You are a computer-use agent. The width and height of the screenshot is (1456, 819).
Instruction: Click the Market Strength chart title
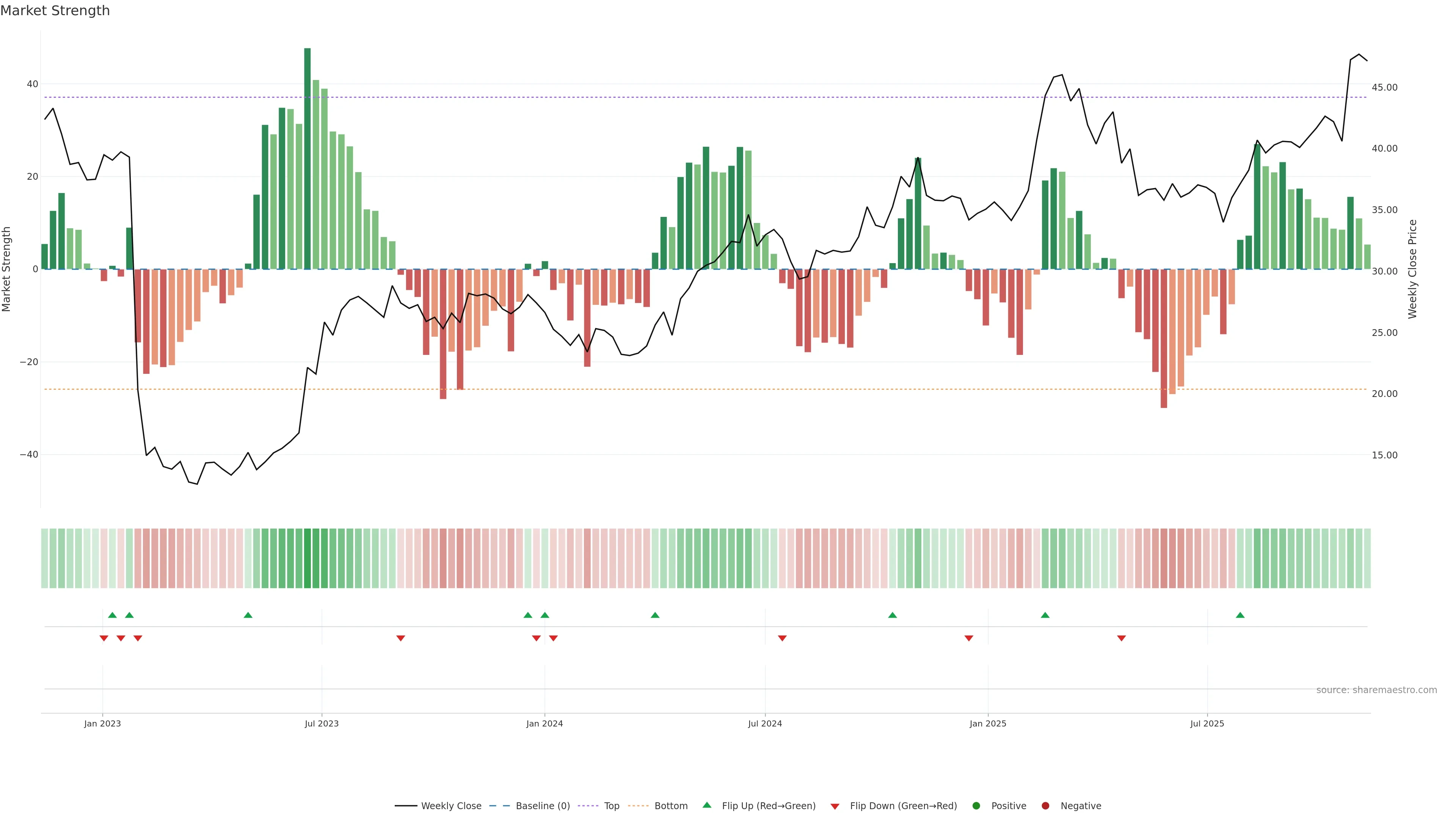point(55,11)
